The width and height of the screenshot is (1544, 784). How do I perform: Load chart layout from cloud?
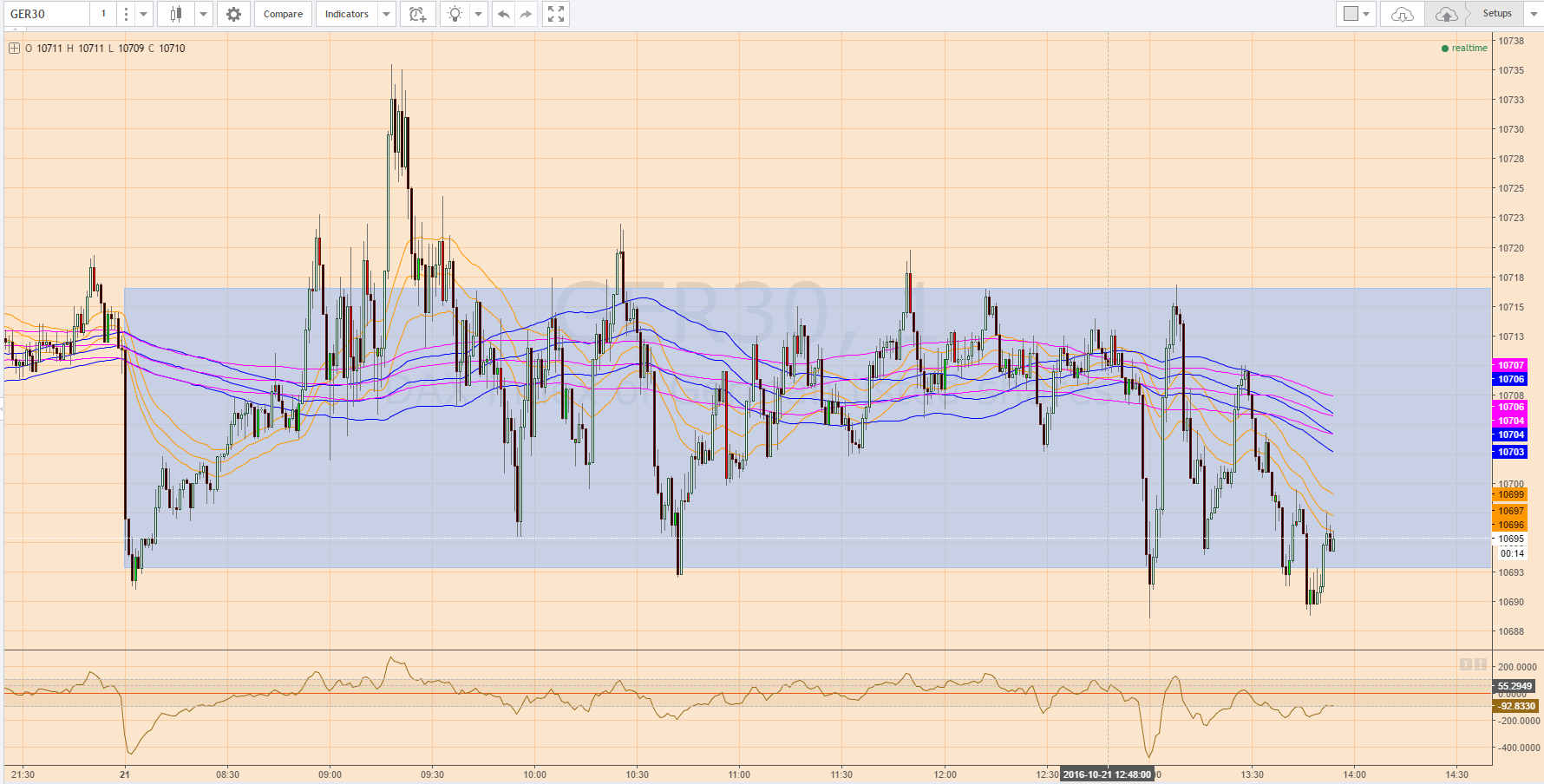[x=1403, y=14]
